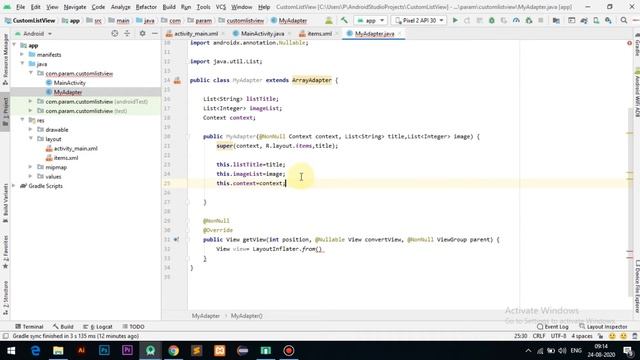Open the Device File Explorer side tab
Viewport: 640px width, 360px height.
click(636, 287)
